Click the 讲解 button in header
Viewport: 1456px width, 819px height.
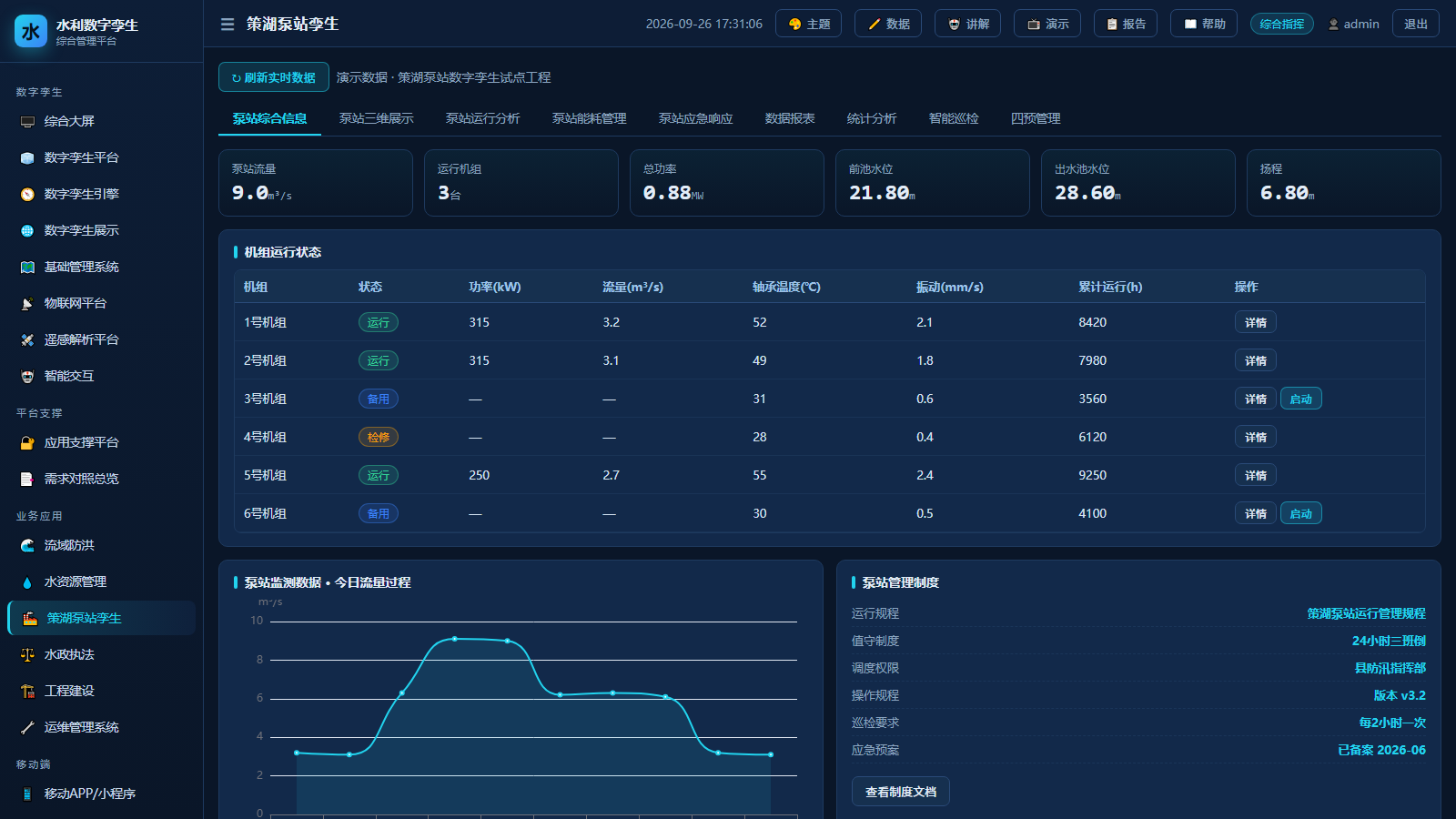[968, 24]
